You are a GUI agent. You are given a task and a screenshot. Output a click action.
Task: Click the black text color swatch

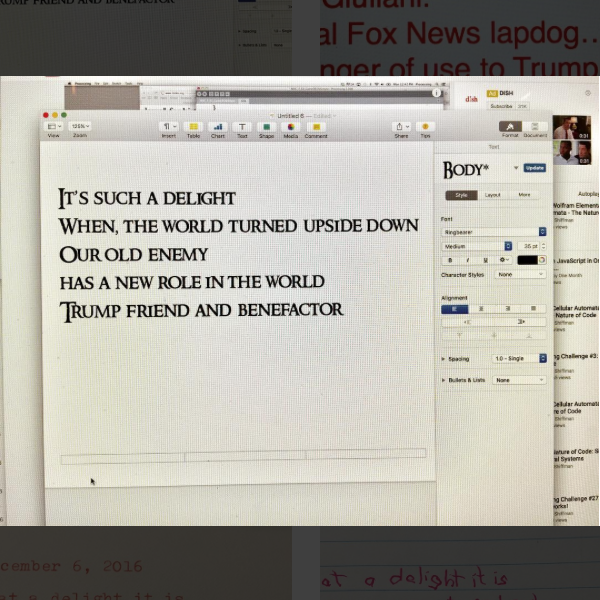click(x=527, y=260)
